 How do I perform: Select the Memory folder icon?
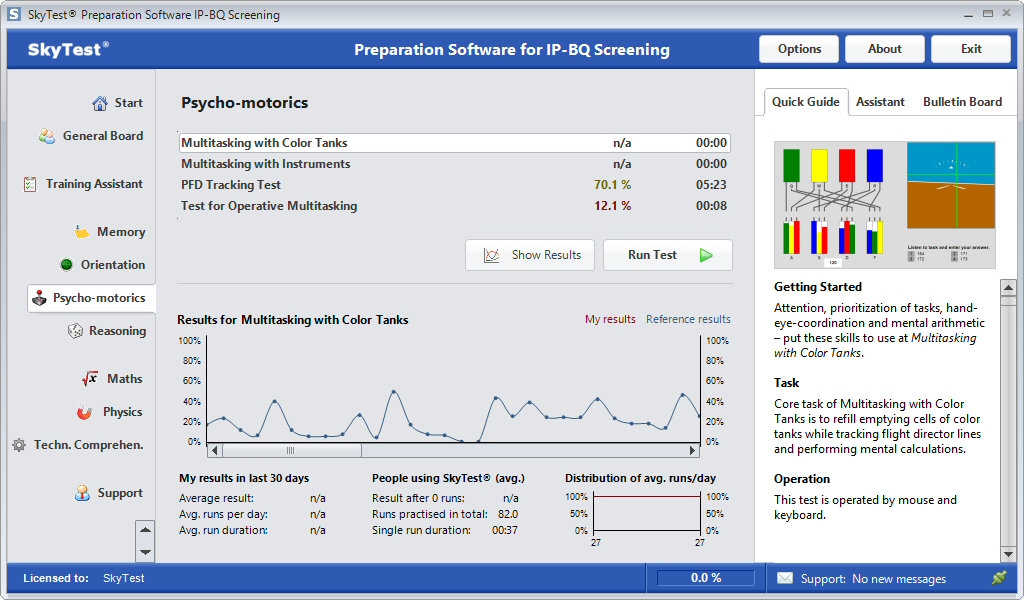click(x=82, y=232)
